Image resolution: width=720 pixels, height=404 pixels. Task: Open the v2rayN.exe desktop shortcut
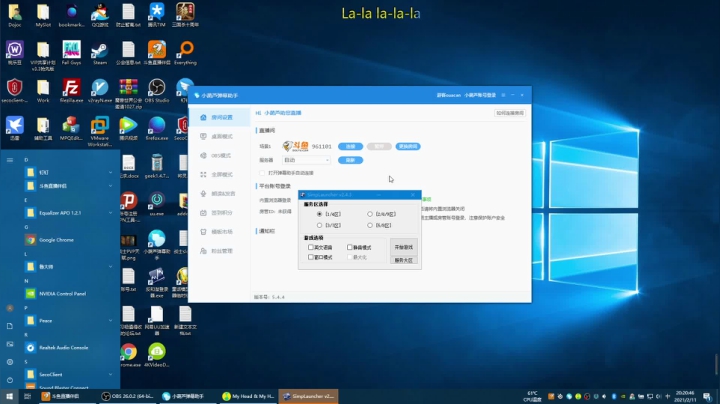(x=100, y=90)
